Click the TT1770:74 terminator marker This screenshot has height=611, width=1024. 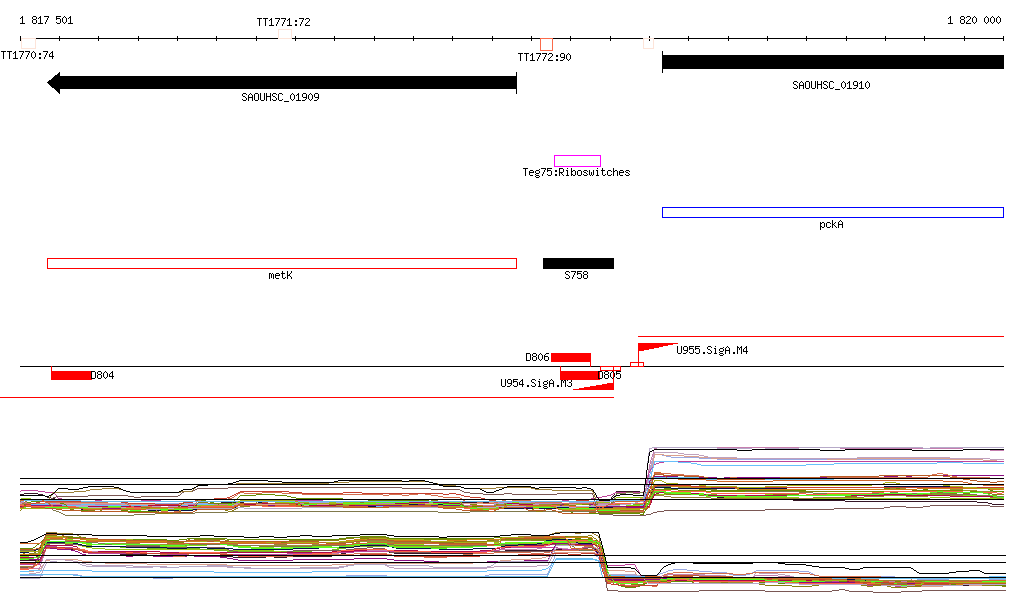[x=28, y=43]
